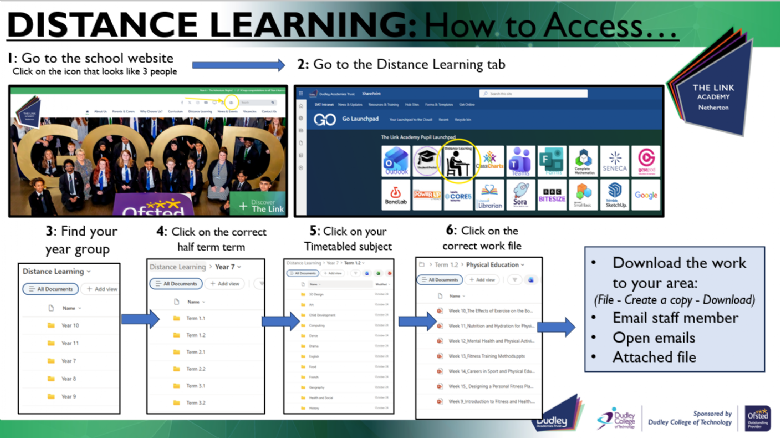Click the circled three-people icon on school website
780x438 pixels.
[x=231, y=103]
